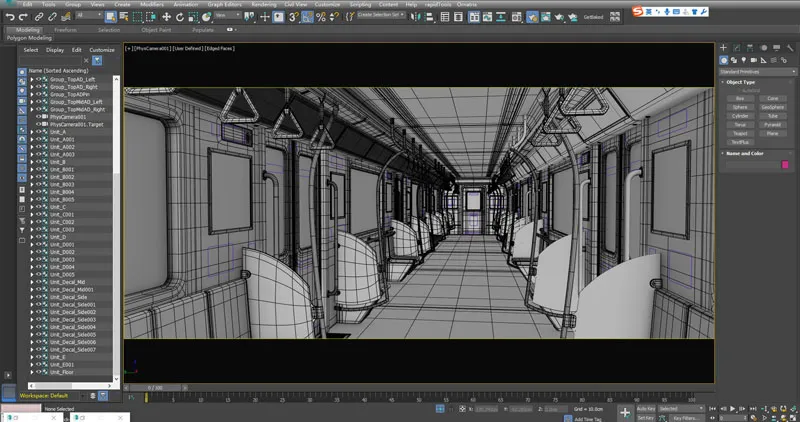Toggle Auto Key animation mode

648,408
